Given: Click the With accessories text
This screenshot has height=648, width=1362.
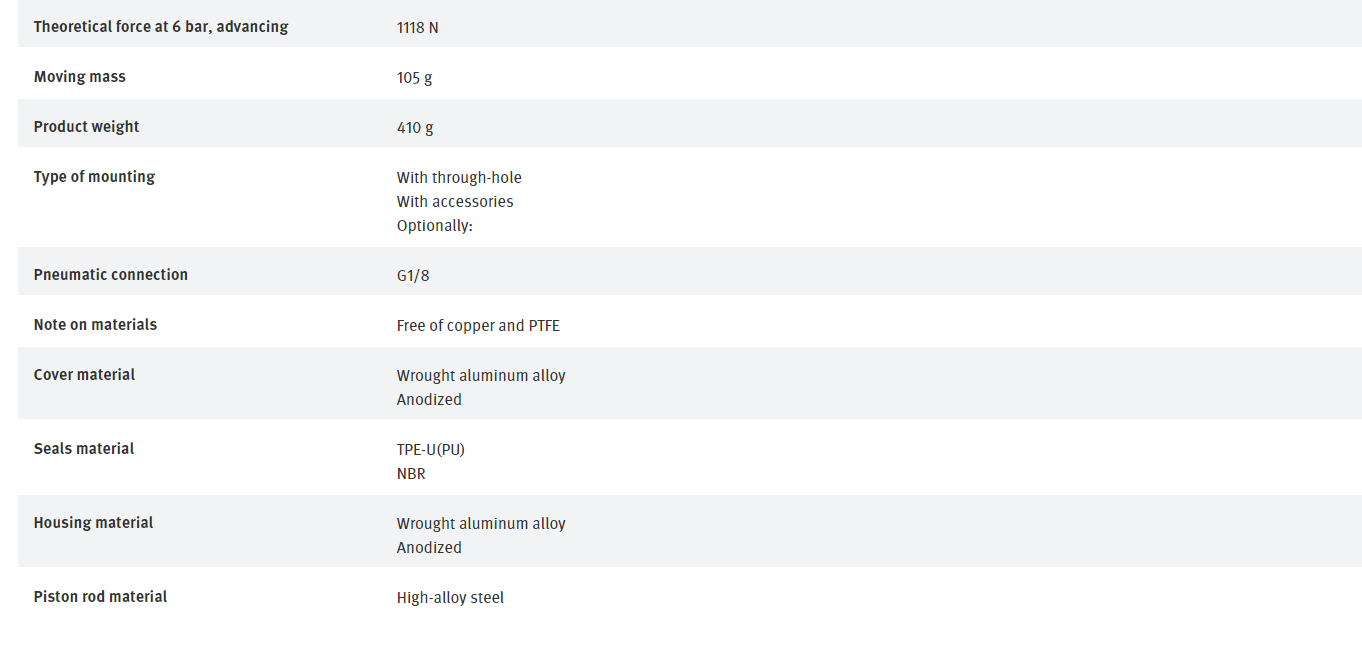Looking at the screenshot, I should pos(455,202).
